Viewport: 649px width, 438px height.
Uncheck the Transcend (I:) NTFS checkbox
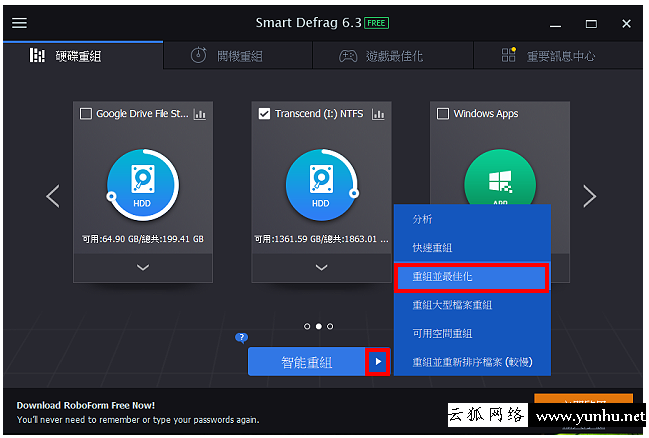pyautogui.click(x=264, y=113)
